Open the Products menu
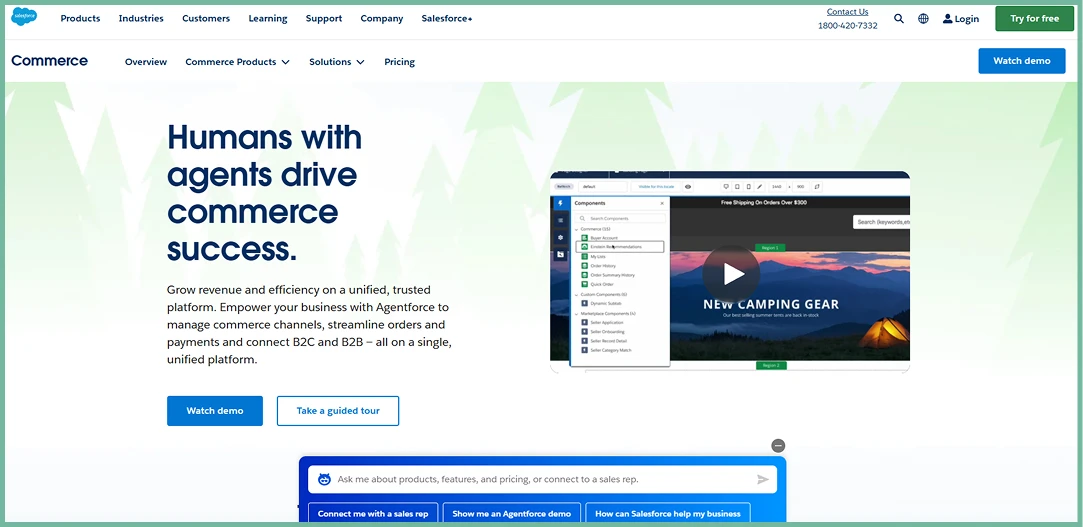The image size is (1083, 527). coord(80,19)
